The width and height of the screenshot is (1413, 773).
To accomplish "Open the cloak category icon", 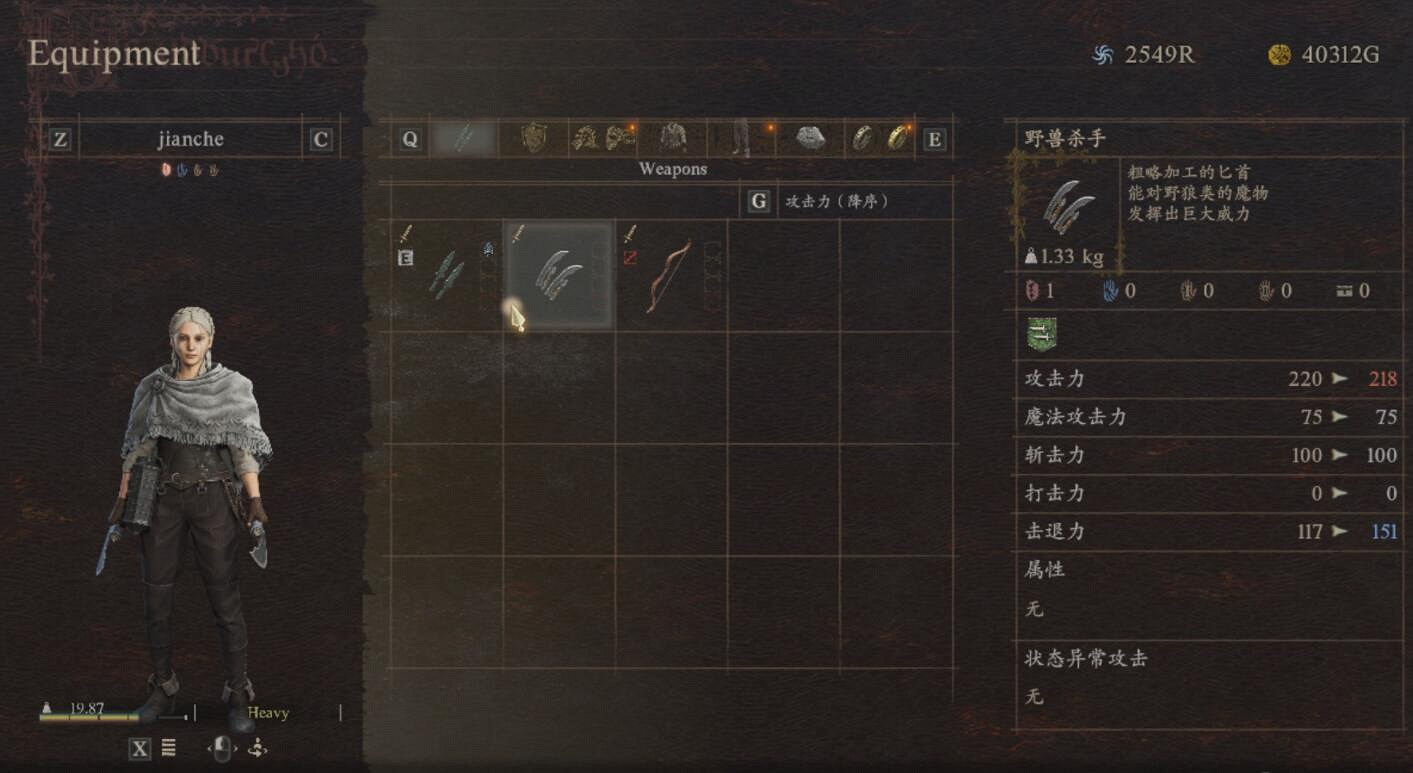I will point(809,138).
